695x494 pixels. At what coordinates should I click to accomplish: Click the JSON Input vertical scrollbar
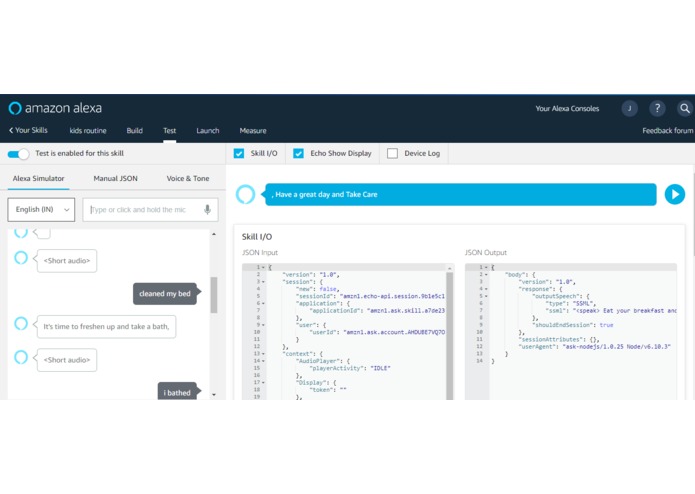[449, 336]
